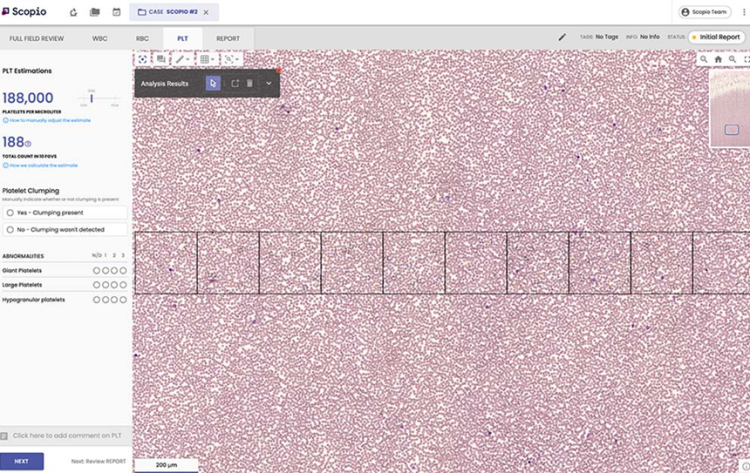Select the CASE SCOPIO #2 tab

pos(174,12)
